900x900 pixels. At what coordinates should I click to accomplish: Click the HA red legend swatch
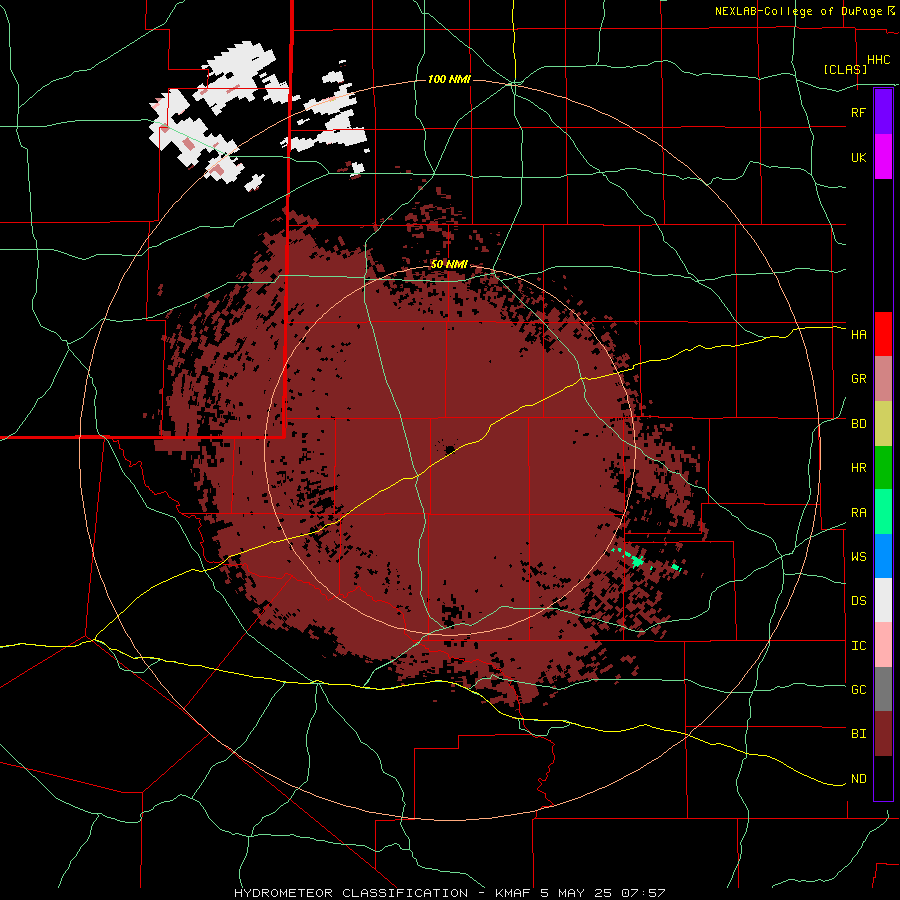coord(883,334)
